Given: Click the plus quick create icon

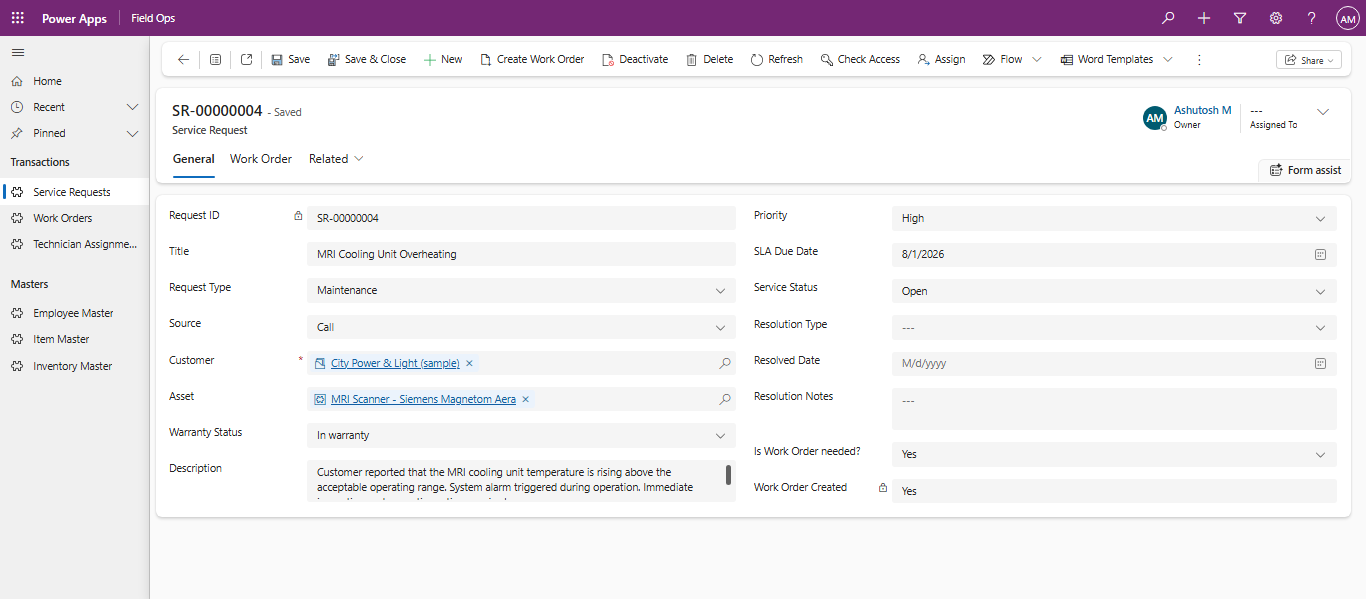Looking at the screenshot, I should coord(1204,18).
